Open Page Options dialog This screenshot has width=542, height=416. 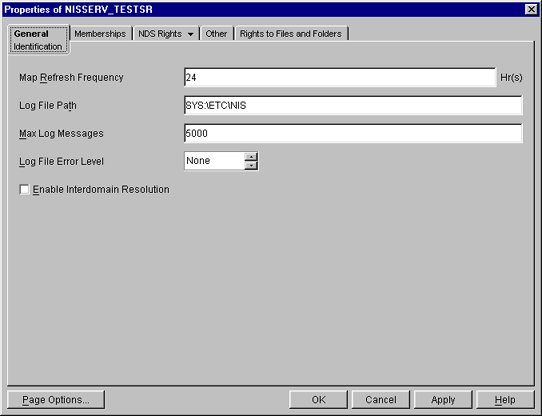pyautogui.click(x=56, y=400)
